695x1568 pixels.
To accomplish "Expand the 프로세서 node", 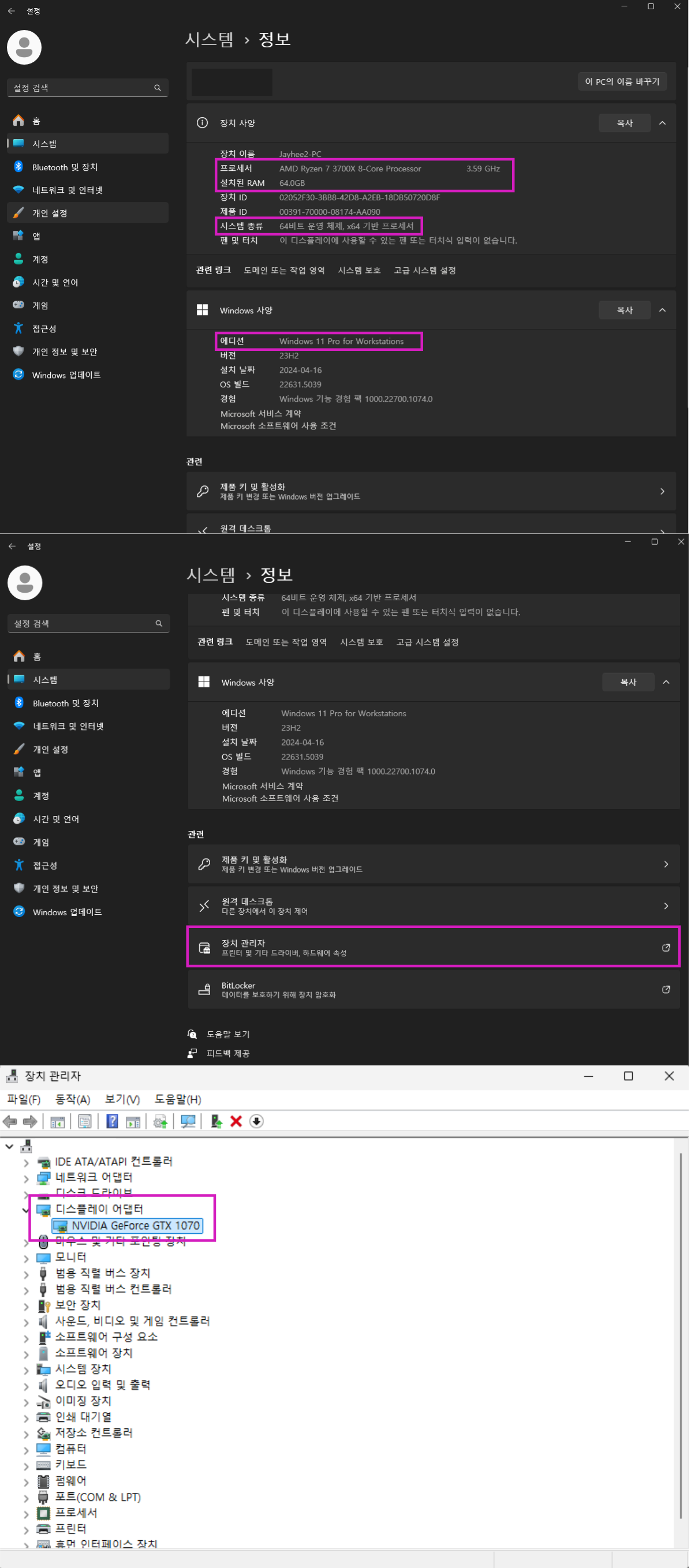I will click(x=25, y=1513).
